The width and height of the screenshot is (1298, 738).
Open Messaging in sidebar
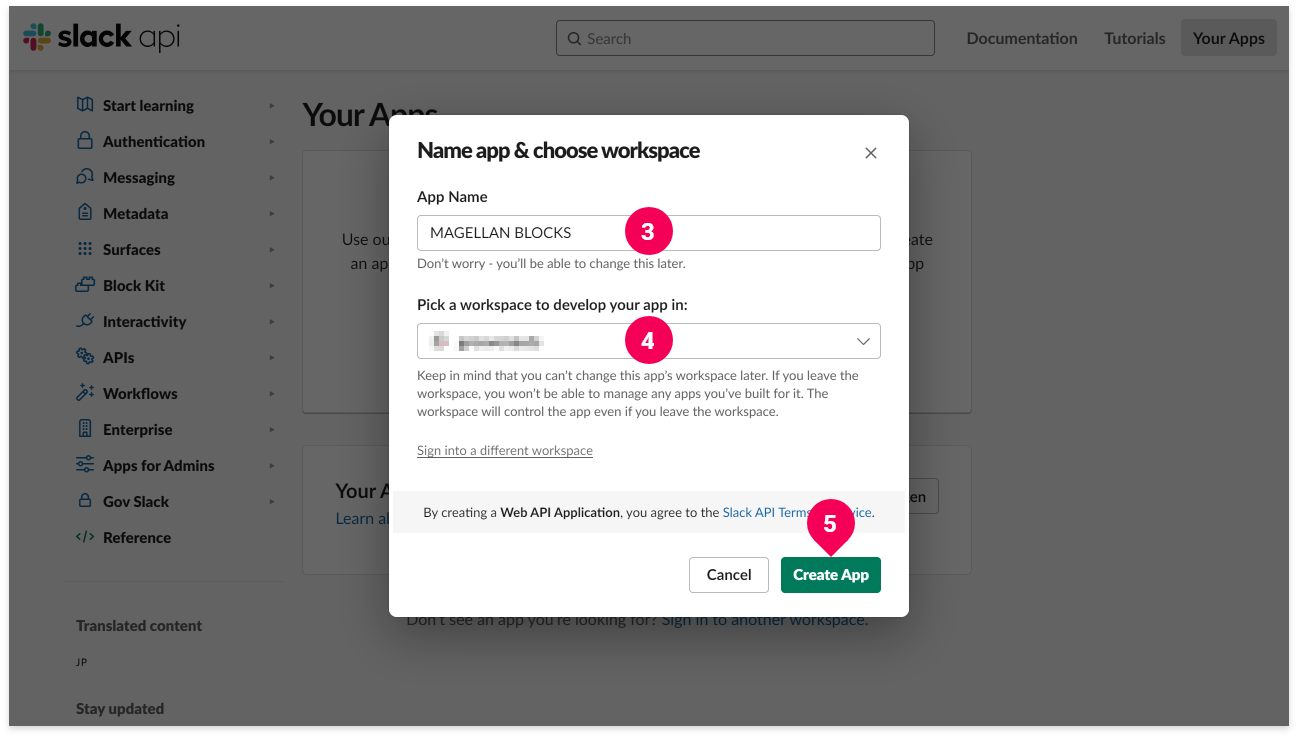pyautogui.click(x=139, y=177)
